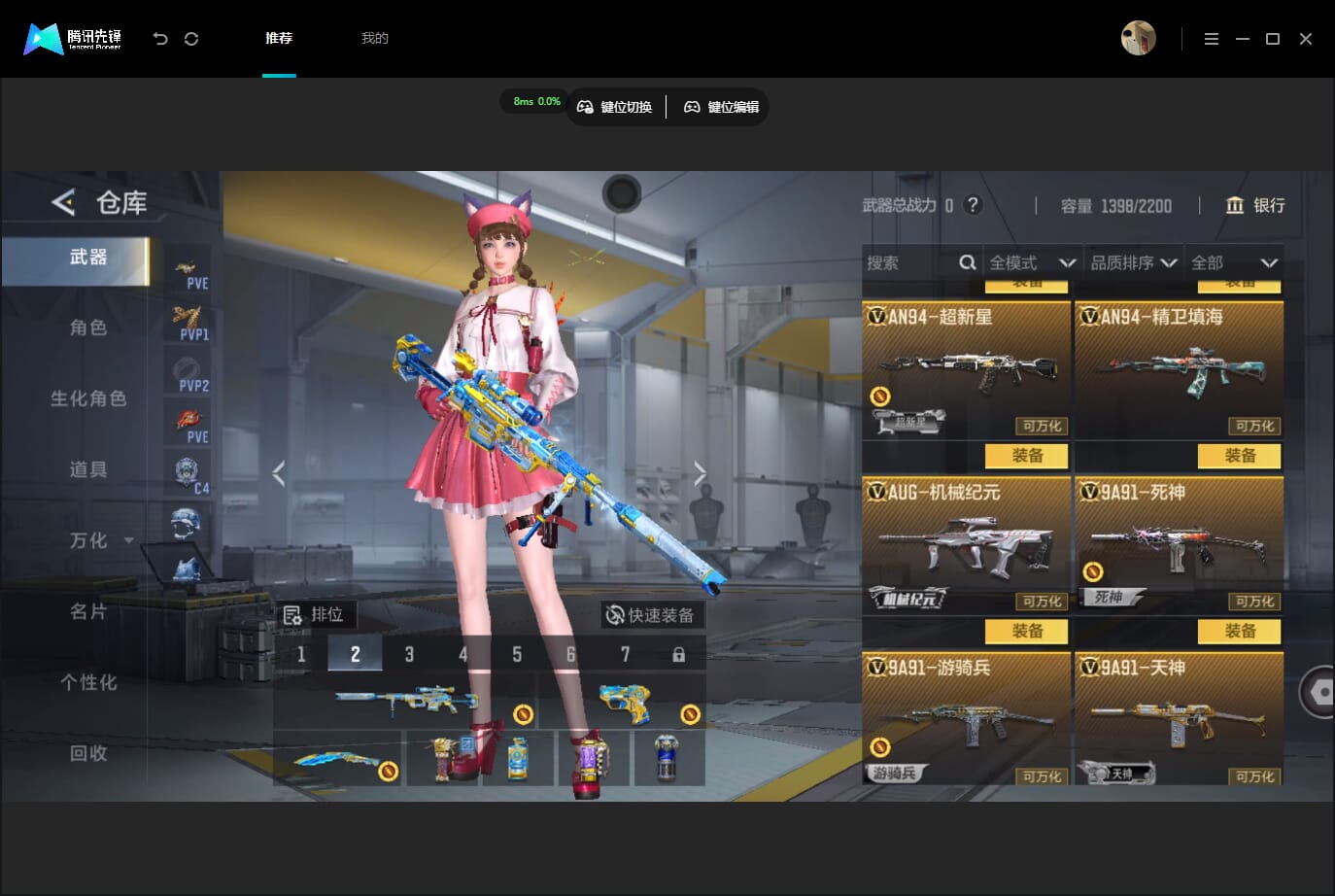Click the back arrow in the title bar
The image size is (1335, 896).
coord(160,39)
